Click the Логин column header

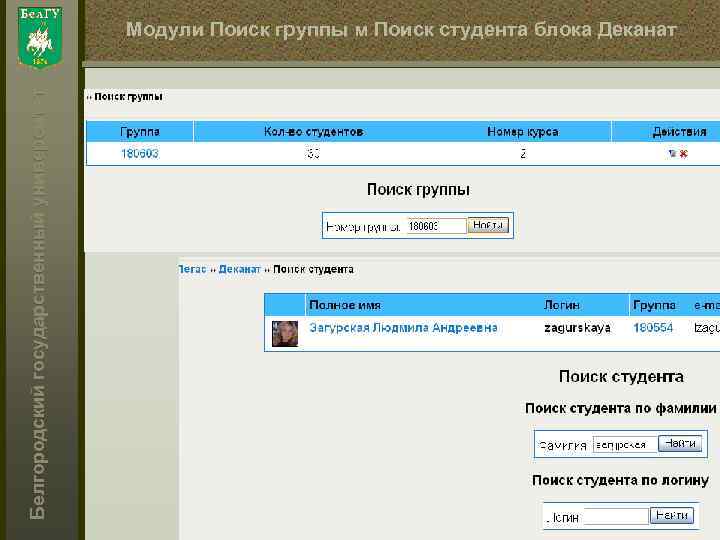562,305
